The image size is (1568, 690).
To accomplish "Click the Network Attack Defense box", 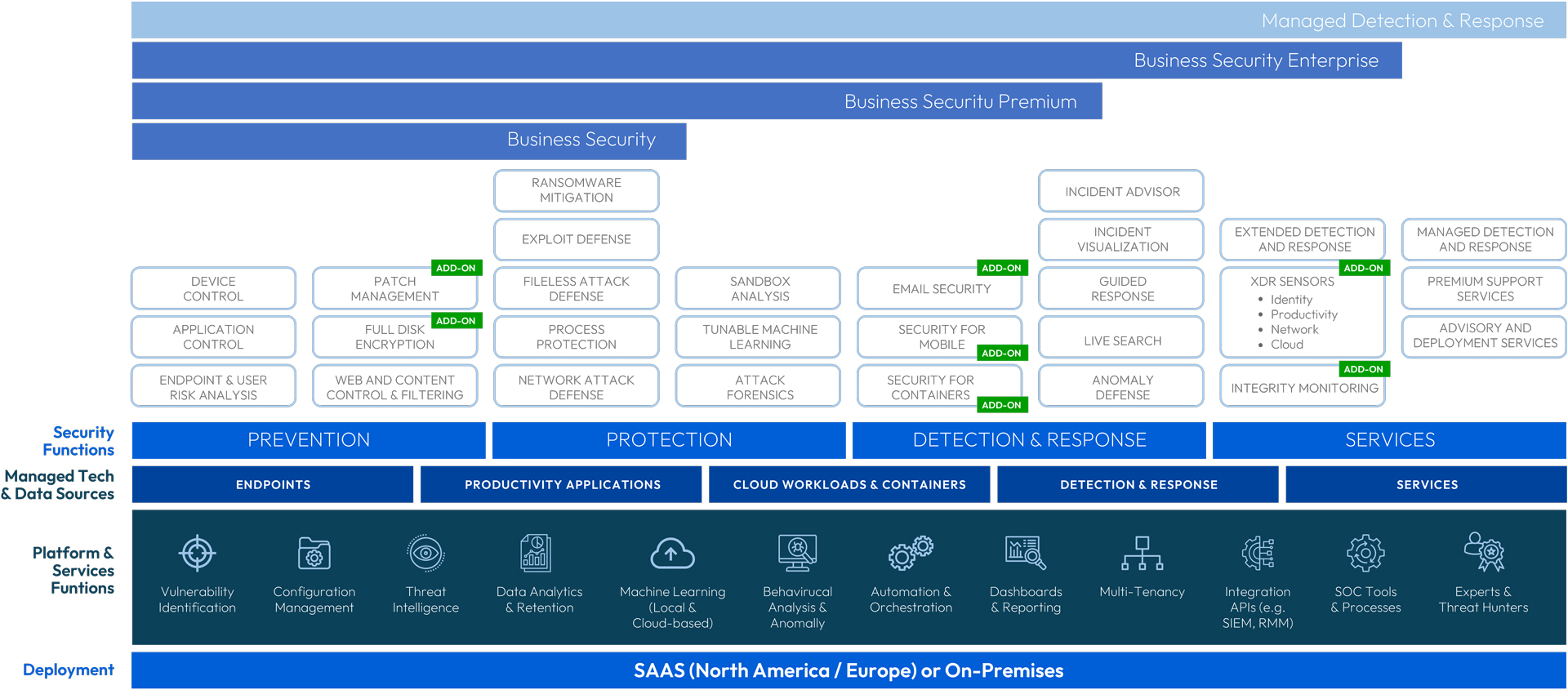I will tap(577, 386).
